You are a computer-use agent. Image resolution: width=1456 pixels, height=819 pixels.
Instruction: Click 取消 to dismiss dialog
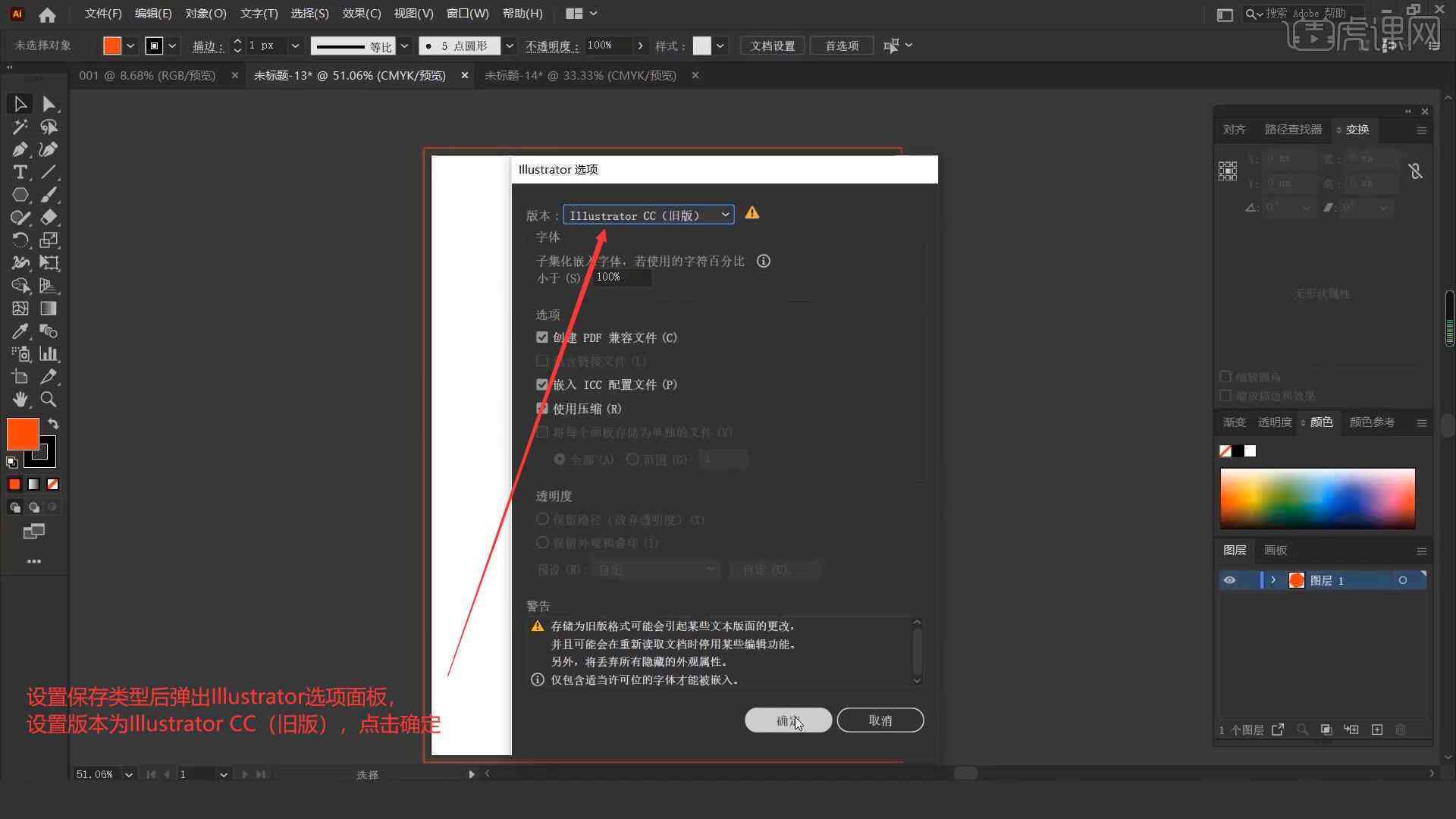[x=879, y=720]
